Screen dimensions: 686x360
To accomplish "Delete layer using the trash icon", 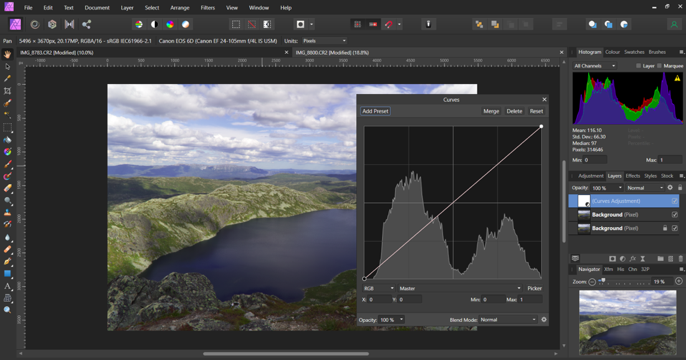I will (x=680, y=259).
